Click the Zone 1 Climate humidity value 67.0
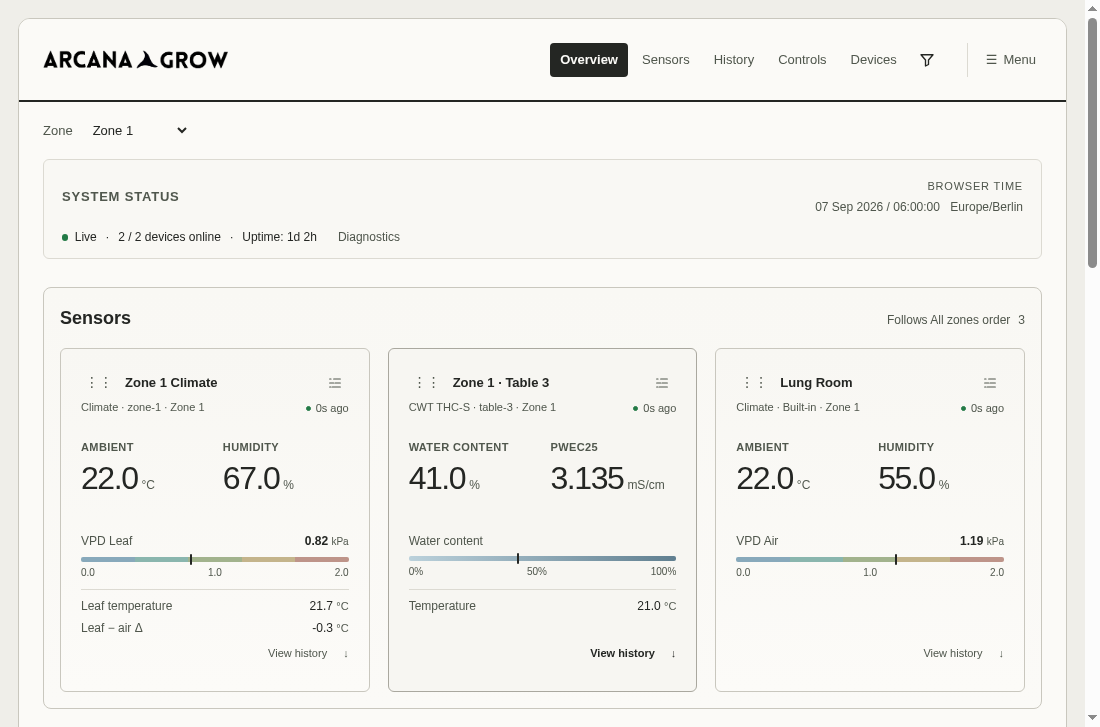 click(251, 479)
